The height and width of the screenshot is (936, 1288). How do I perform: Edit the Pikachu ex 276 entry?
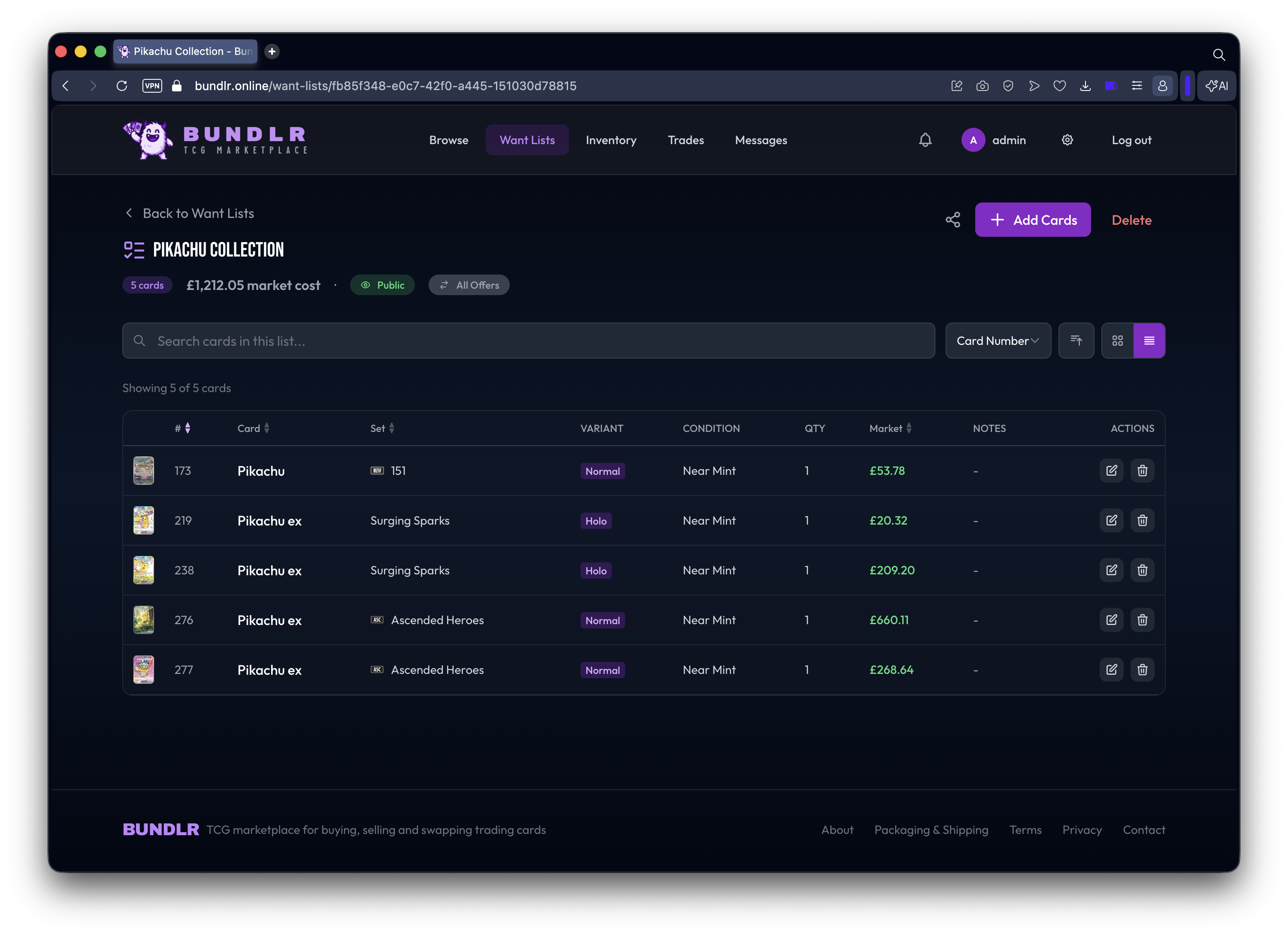[x=1111, y=620]
